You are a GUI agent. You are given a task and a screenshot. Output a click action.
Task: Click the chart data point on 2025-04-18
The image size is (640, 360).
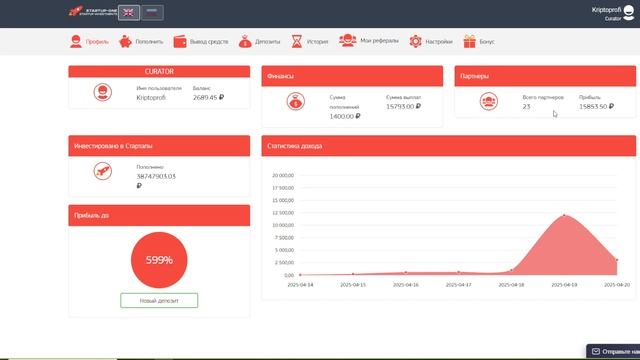pyautogui.click(x=511, y=270)
